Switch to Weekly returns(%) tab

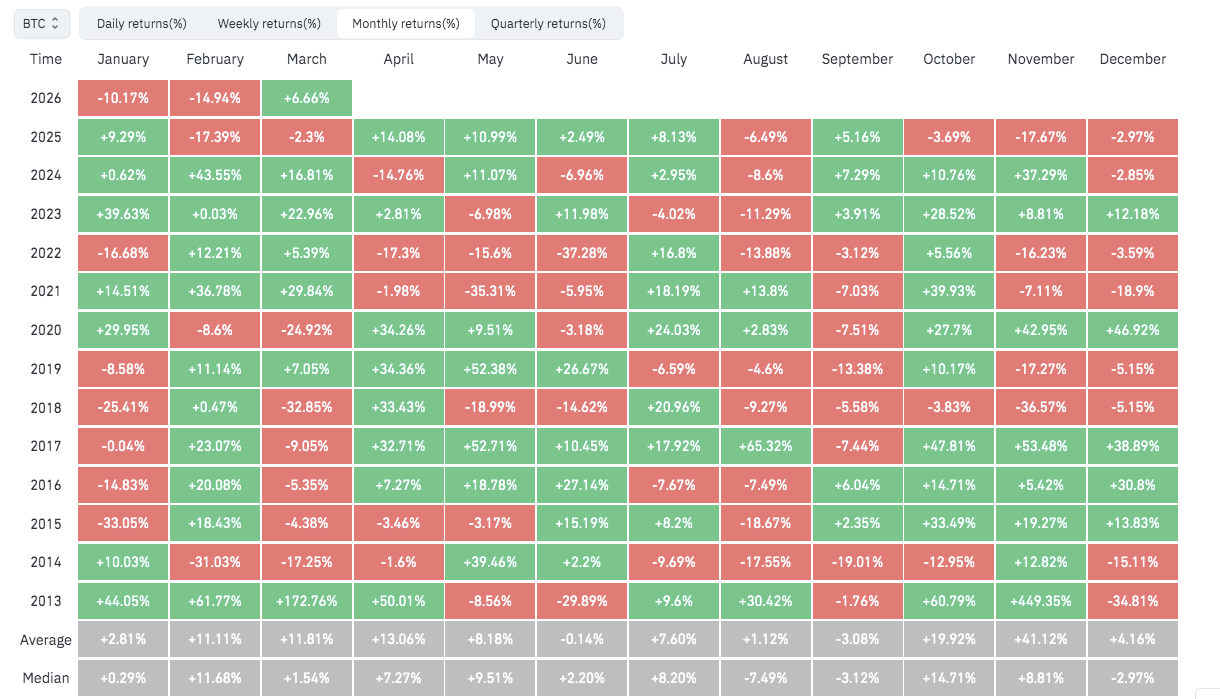tap(269, 23)
